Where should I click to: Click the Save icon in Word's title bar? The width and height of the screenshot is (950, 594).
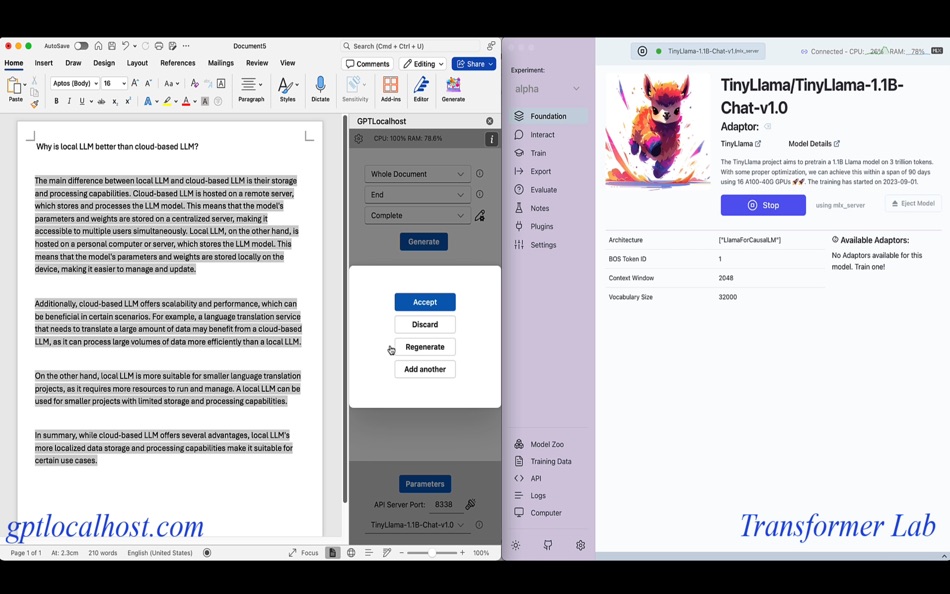click(112, 46)
